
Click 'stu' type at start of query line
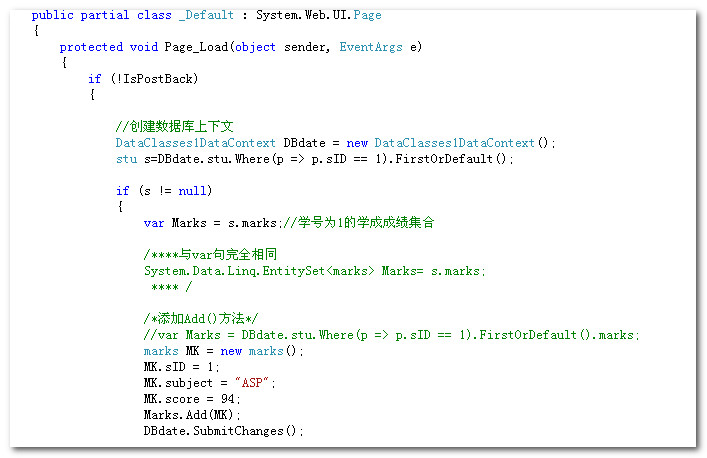(x=126, y=160)
